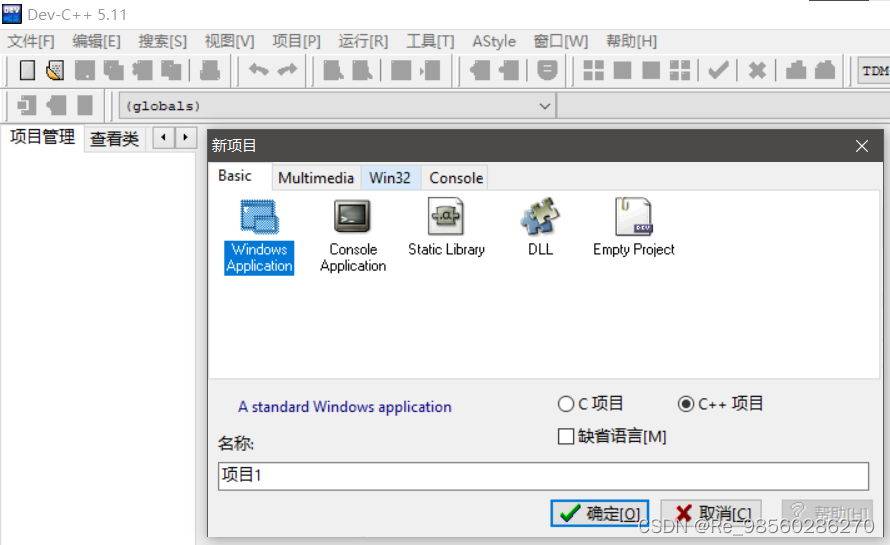The width and height of the screenshot is (890, 545).
Task: Click the 名称: label text
Action: 236,443
